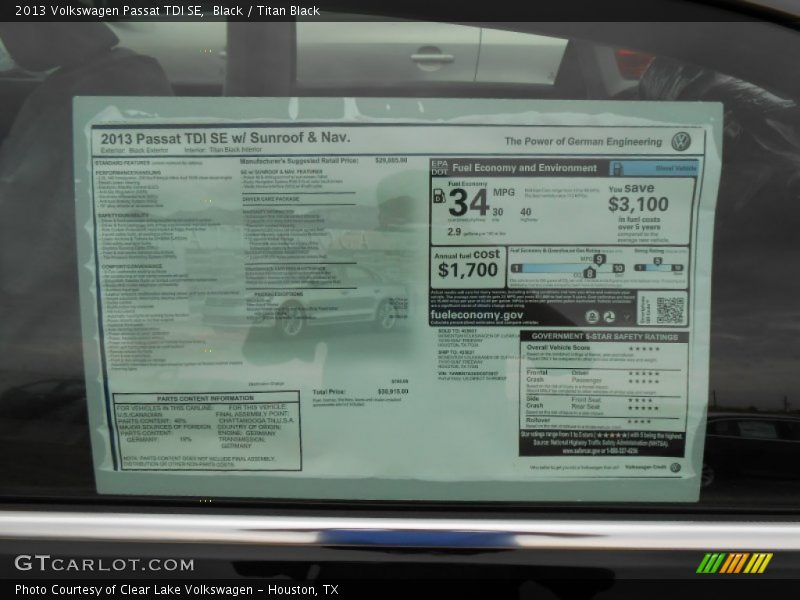This screenshot has width=800, height=600.
Task: Click the QR code on the fuel label
Action: point(669,309)
